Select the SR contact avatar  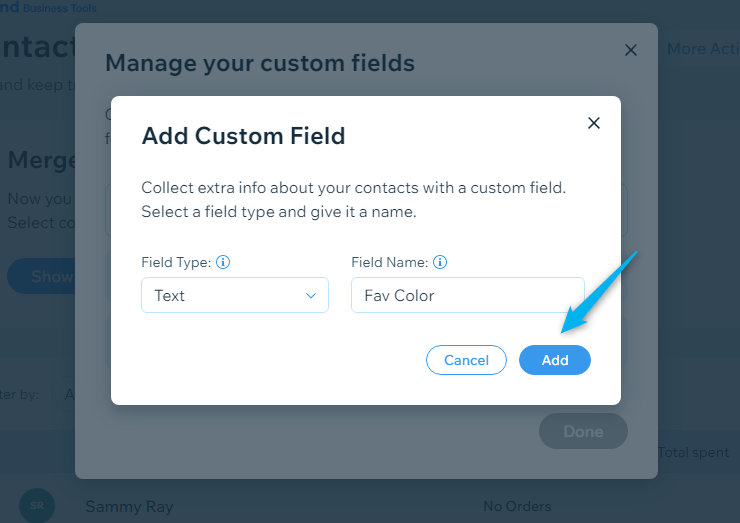click(x=37, y=506)
